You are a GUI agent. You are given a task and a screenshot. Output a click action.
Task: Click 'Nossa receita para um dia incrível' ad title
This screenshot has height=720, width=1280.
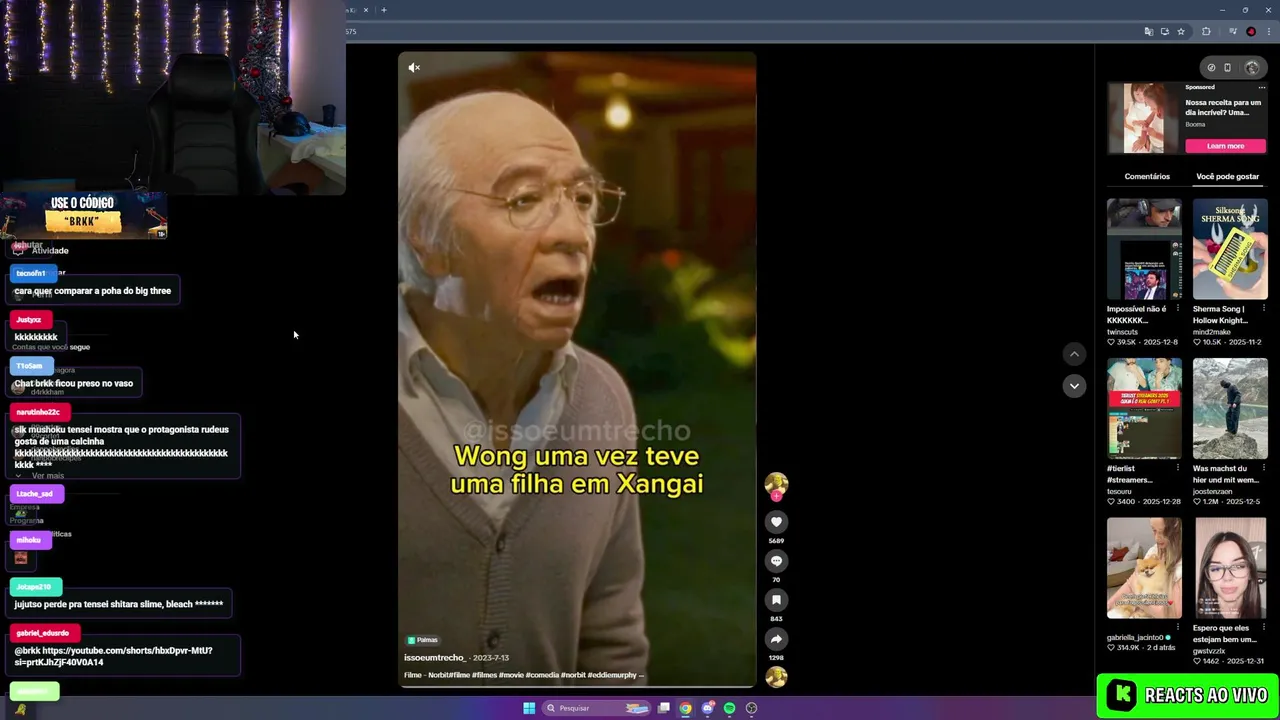(x=1223, y=107)
